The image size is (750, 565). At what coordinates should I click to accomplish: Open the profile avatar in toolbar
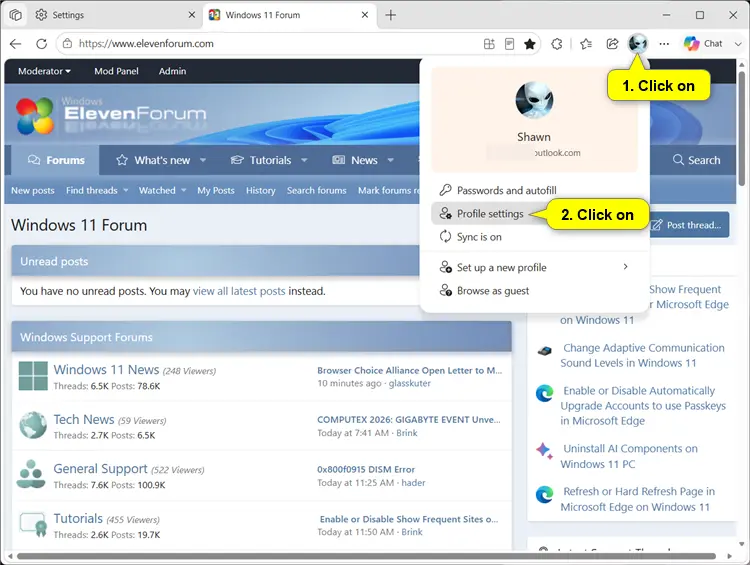pyautogui.click(x=638, y=44)
